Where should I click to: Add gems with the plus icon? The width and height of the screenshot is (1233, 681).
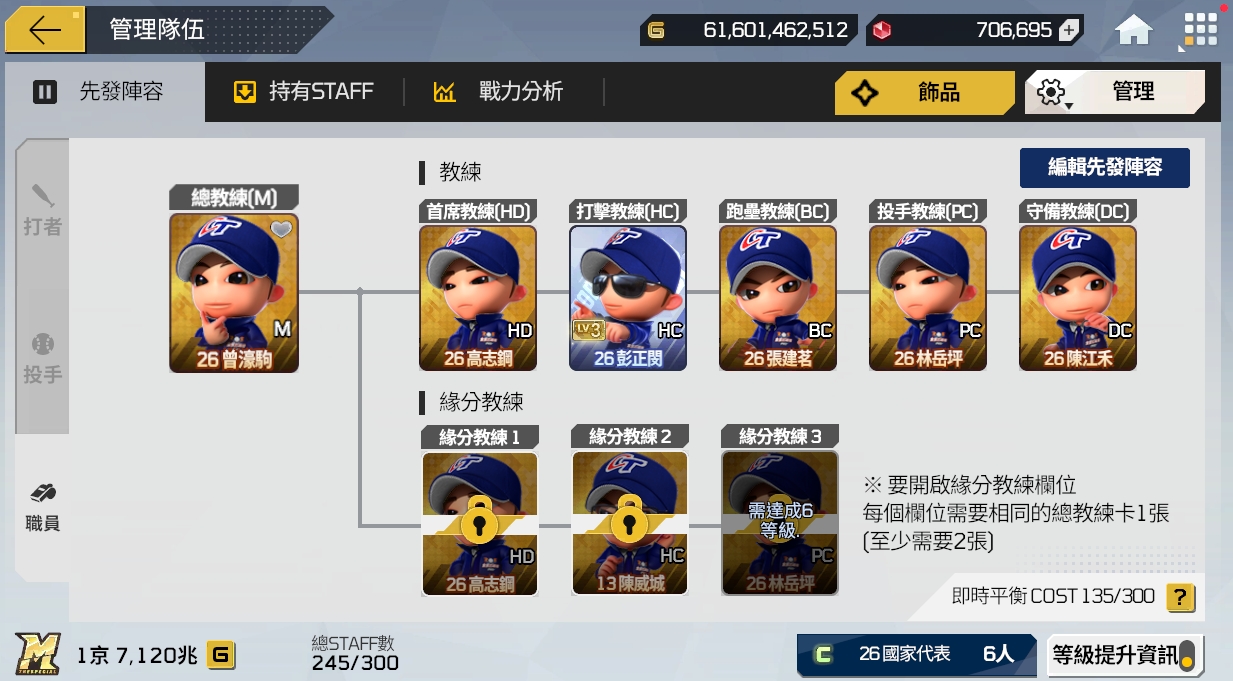[1069, 30]
